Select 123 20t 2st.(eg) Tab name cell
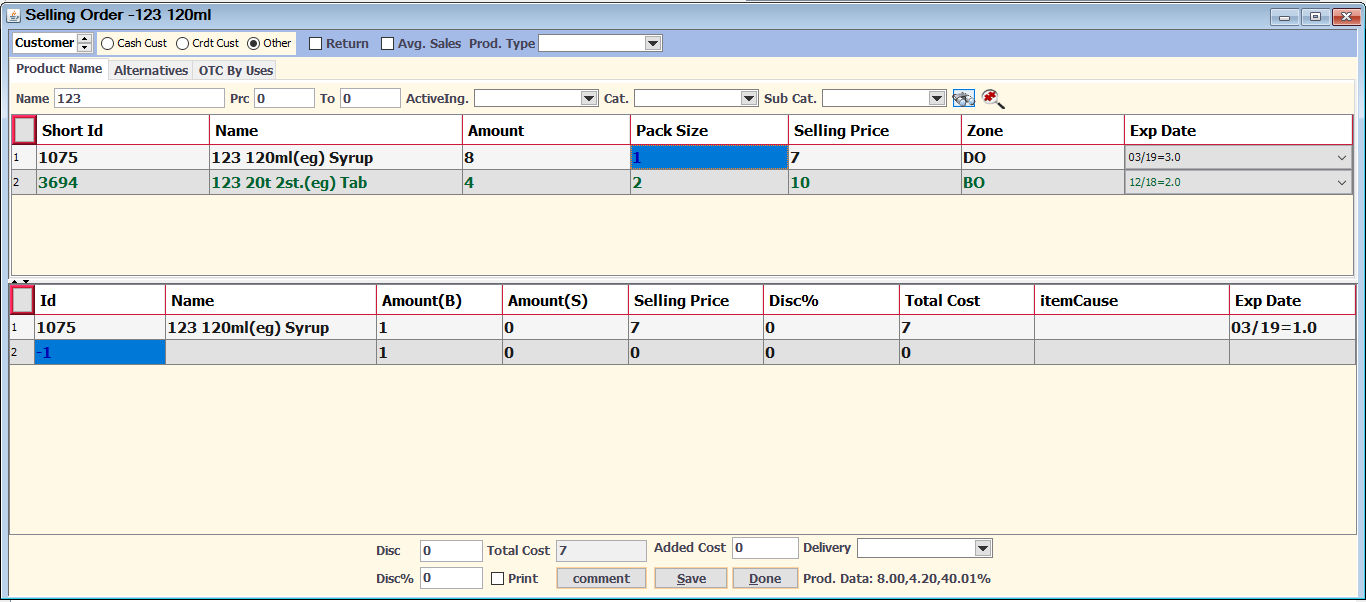Viewport: 1366px width, 602px height. point(336,182)
